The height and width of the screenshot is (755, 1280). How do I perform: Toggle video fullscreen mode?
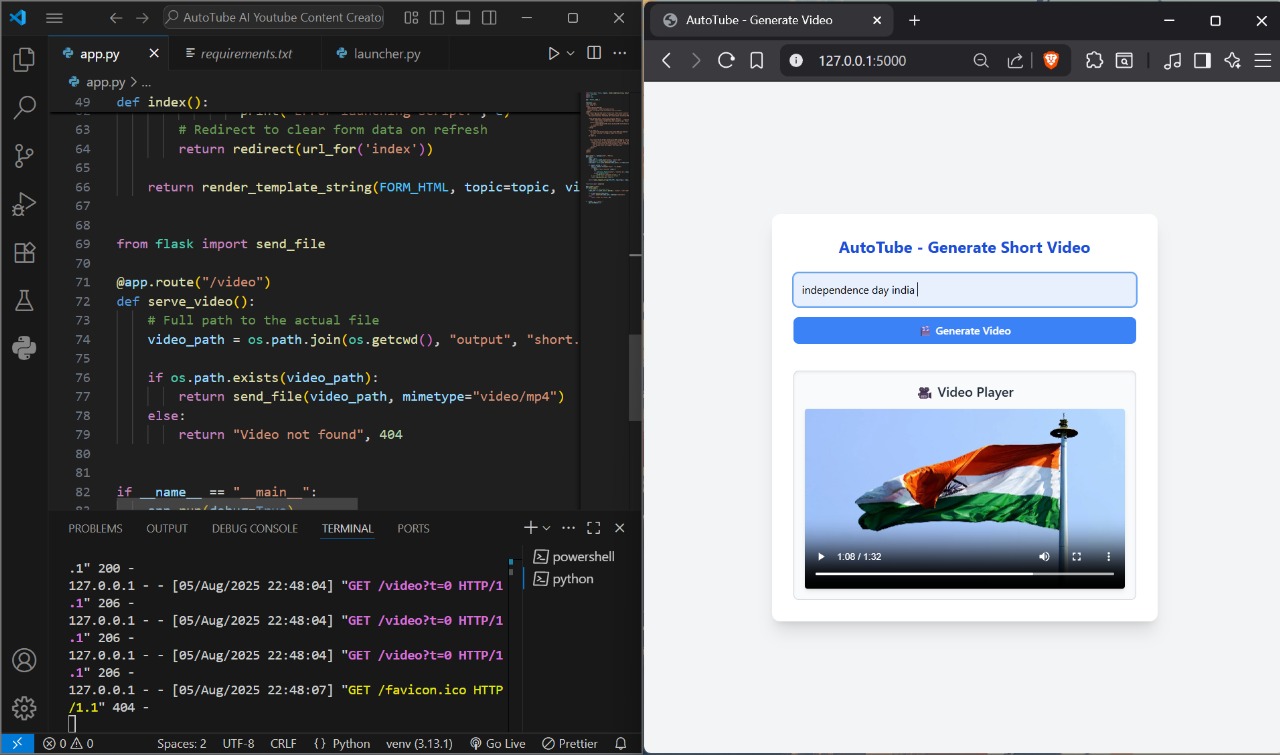point(1076,556)
